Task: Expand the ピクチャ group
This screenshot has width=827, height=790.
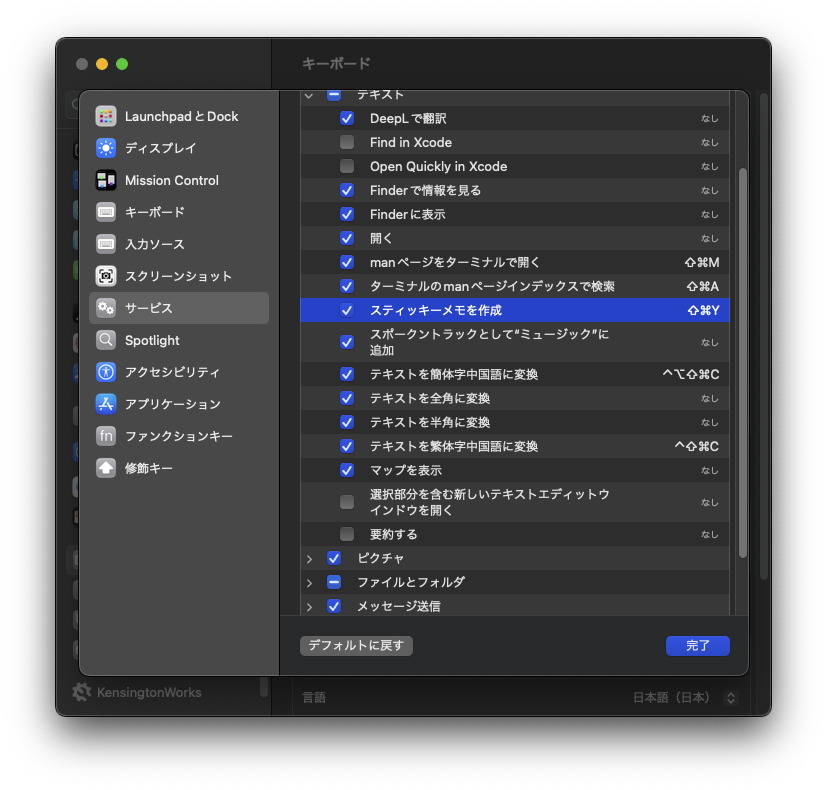Action: 310,559
